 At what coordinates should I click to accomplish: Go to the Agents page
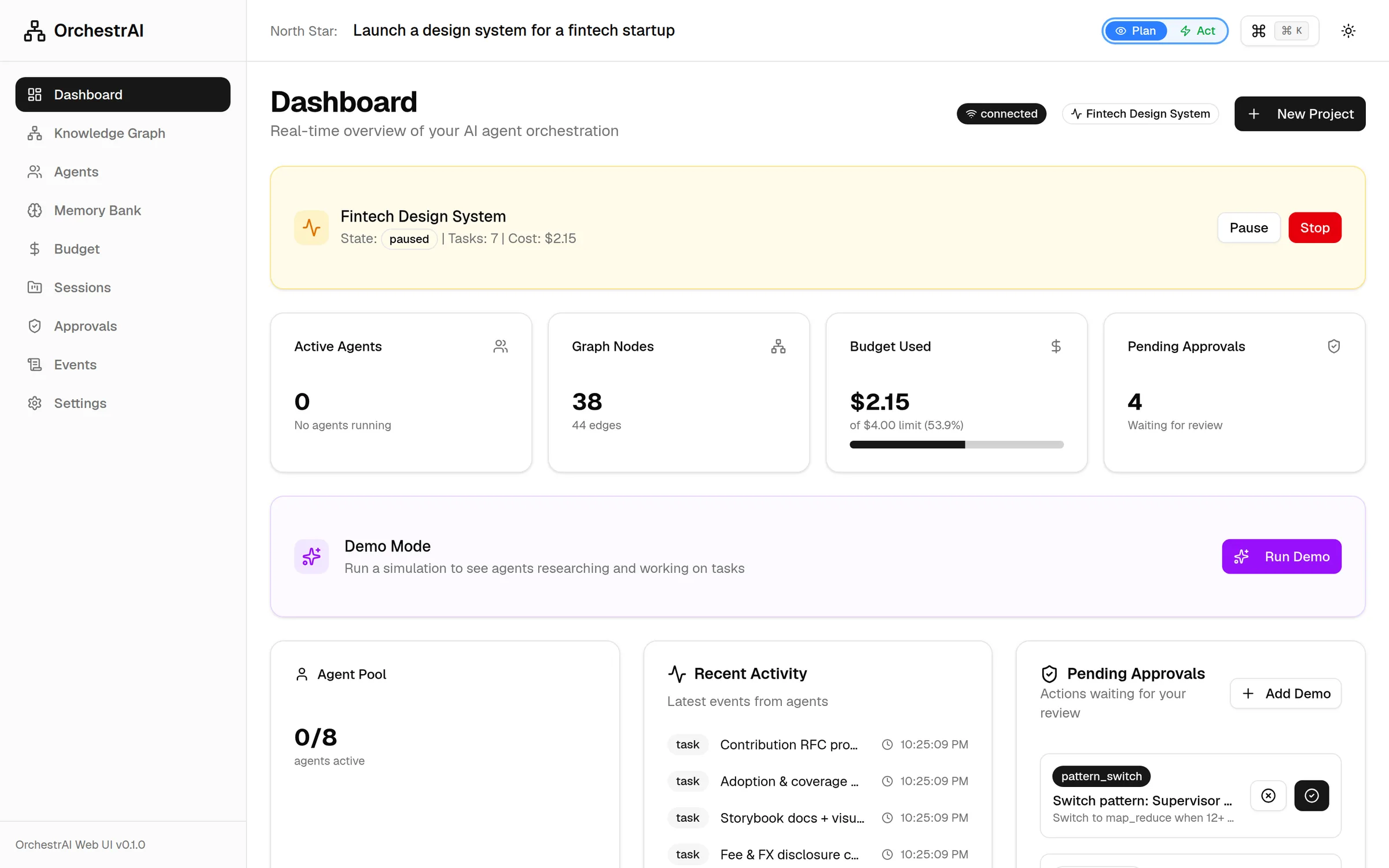[x=123, y=172]
